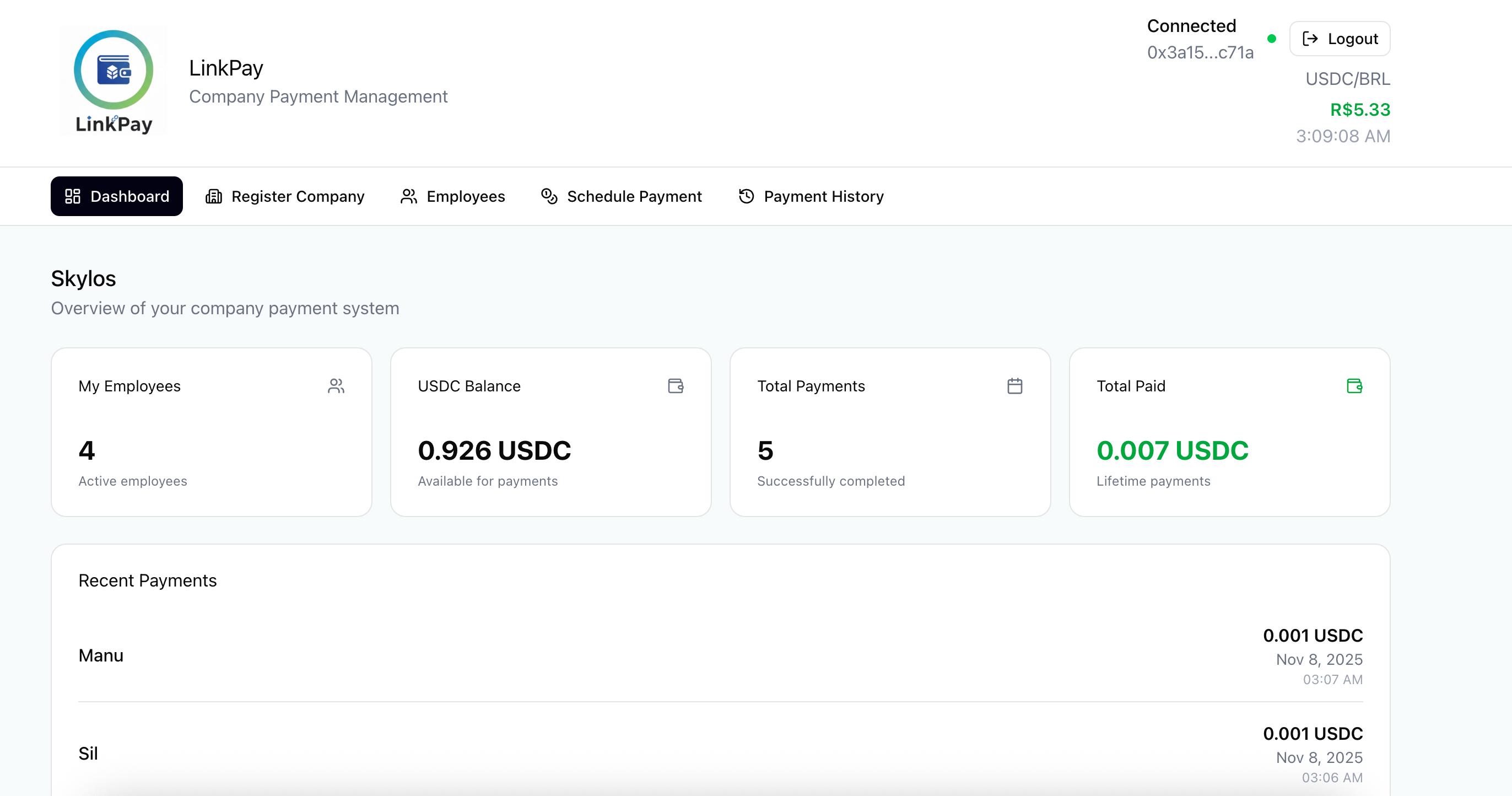Click the wallet icon in USDC Balance card
Viewport: 1512px width, 796px height.
pos(676,386)
